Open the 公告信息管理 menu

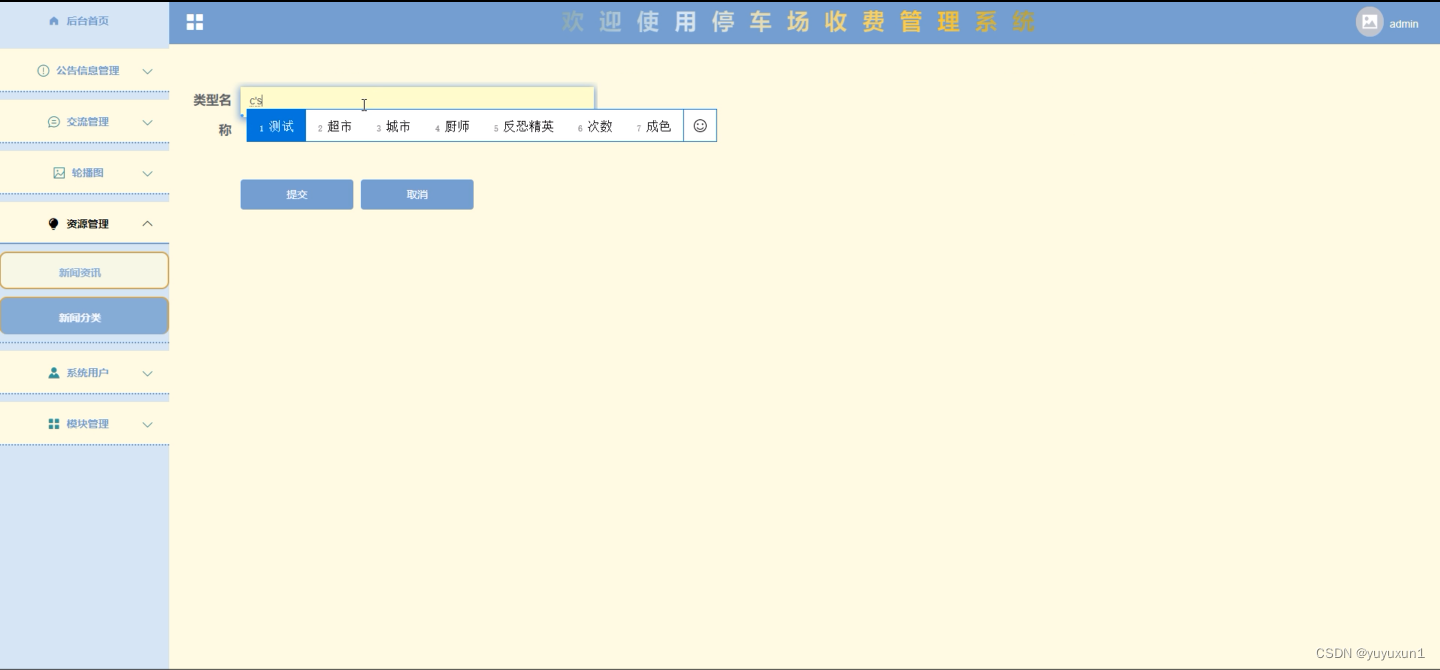[x=84, y=71]
